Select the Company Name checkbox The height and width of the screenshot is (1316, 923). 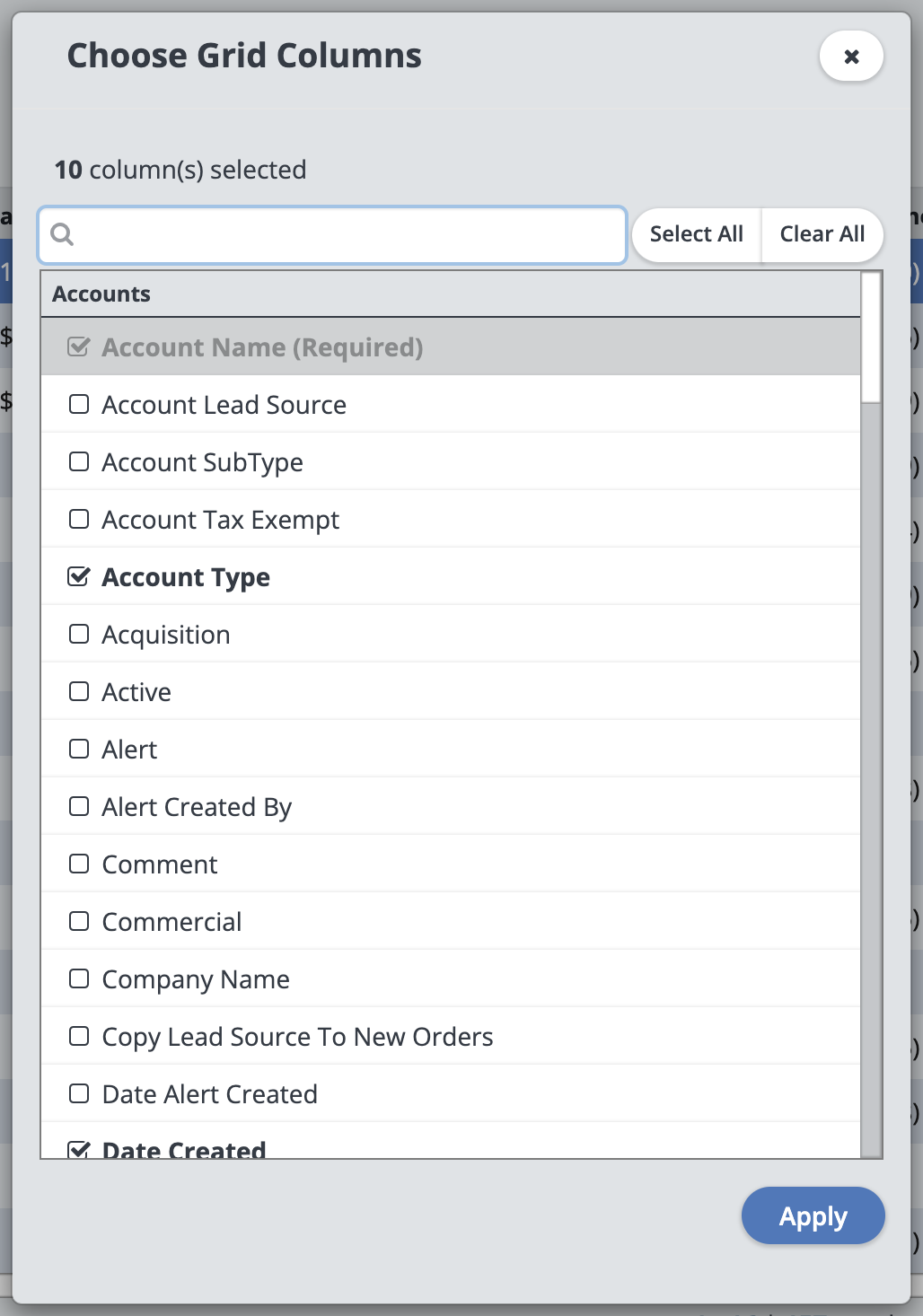(79, 979)
